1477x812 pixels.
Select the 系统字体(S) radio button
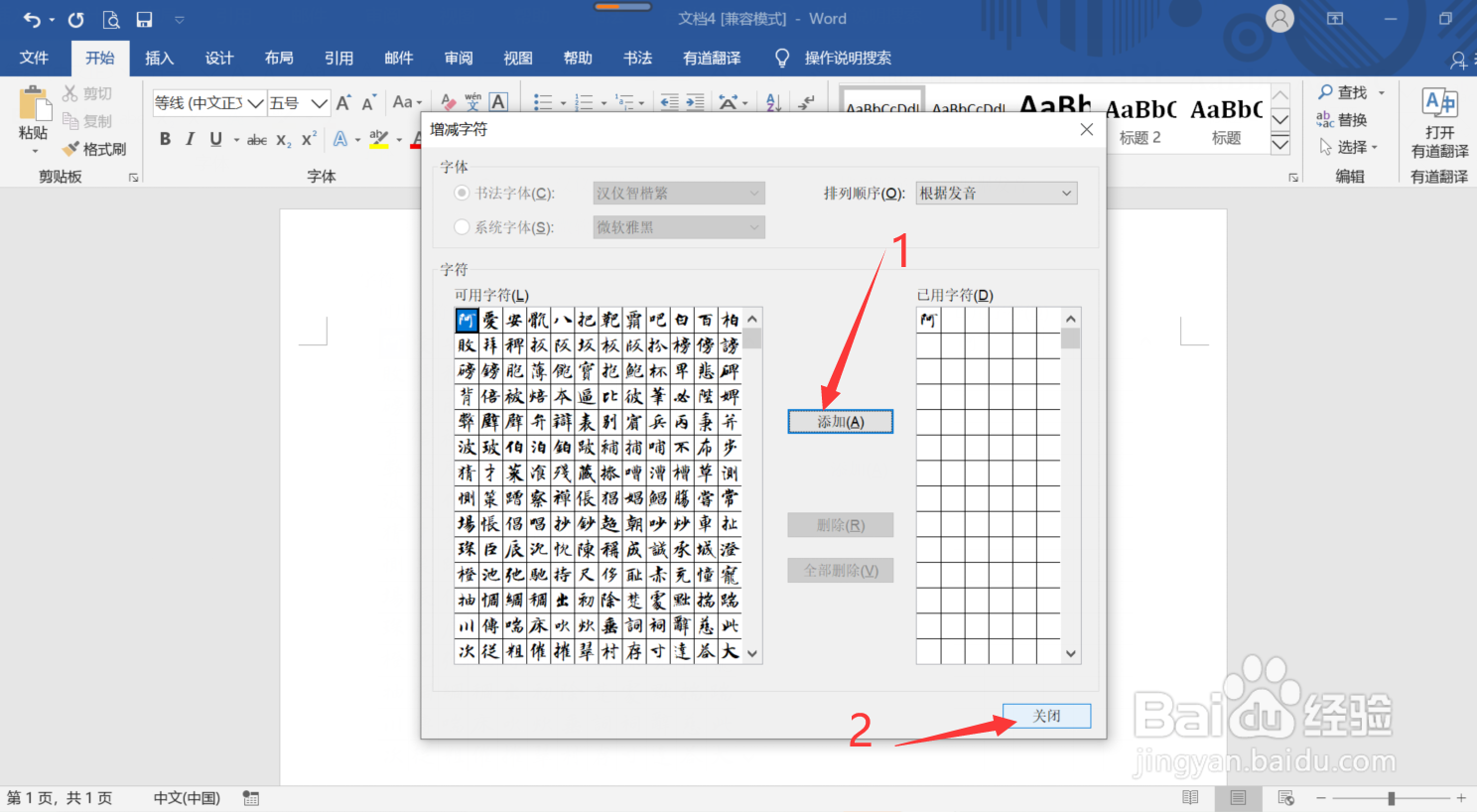point(462,226)
